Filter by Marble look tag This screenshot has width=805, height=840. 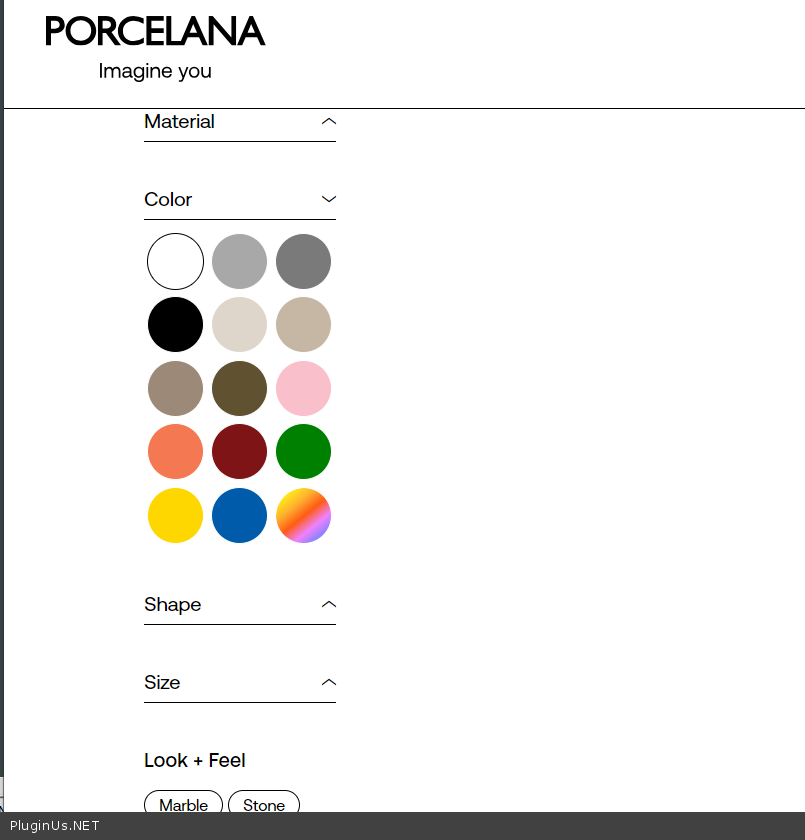pos(183,804)
